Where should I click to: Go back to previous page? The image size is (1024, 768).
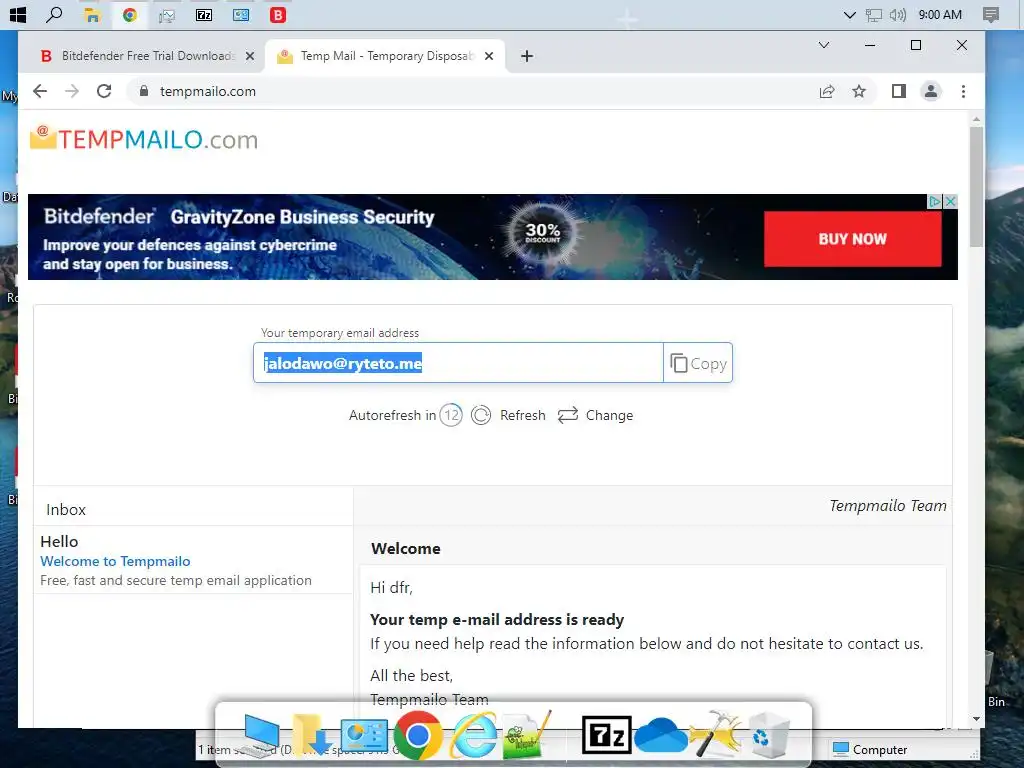coord(40,91)
